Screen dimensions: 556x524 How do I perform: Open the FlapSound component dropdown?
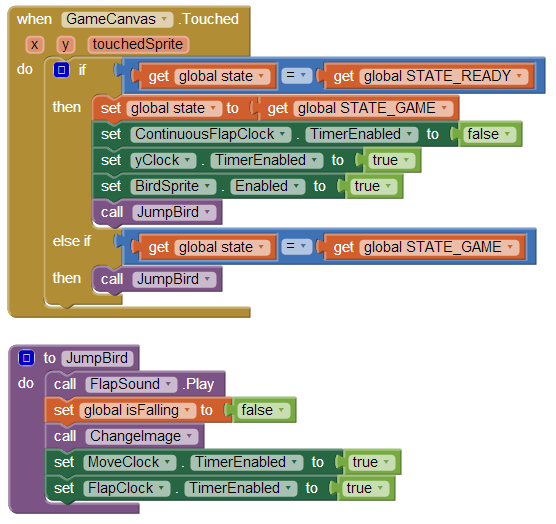[x=131, y=384]
